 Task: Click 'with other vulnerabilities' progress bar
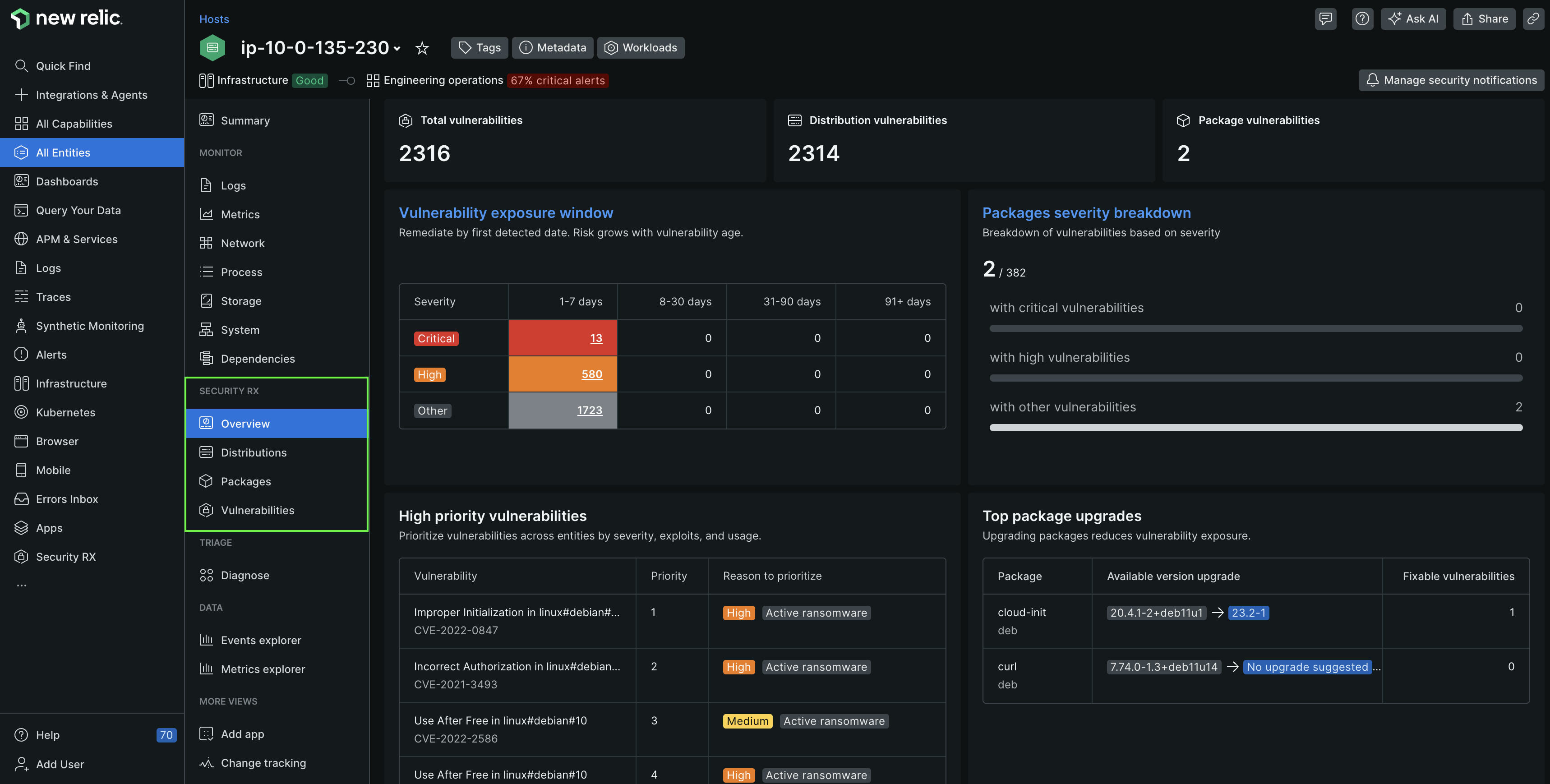coord(1256,428)
